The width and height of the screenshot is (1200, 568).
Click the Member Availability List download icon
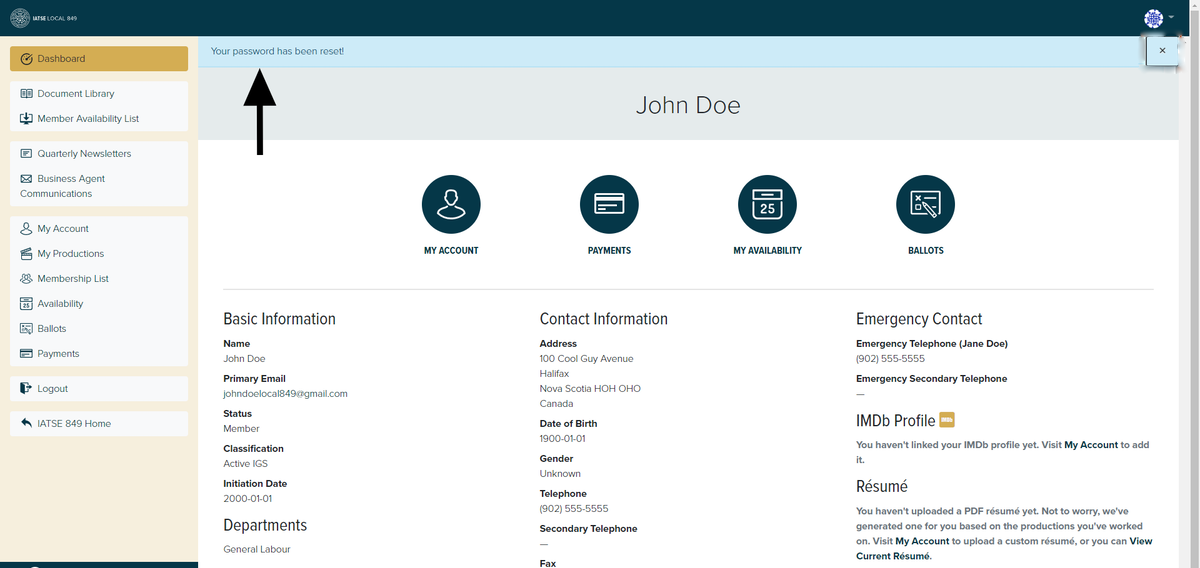tap(27, 119)
